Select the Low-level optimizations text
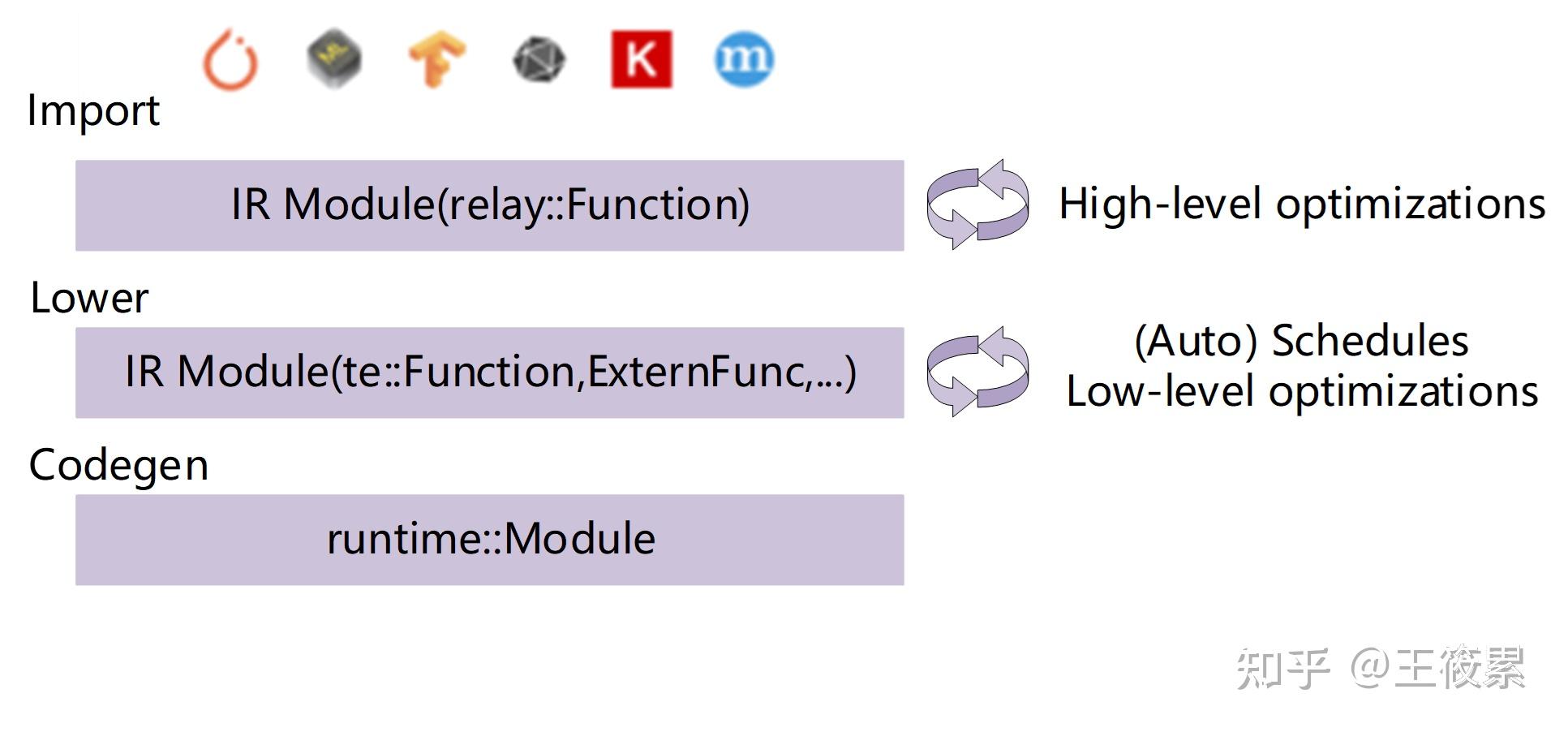 pos(1301,392)
